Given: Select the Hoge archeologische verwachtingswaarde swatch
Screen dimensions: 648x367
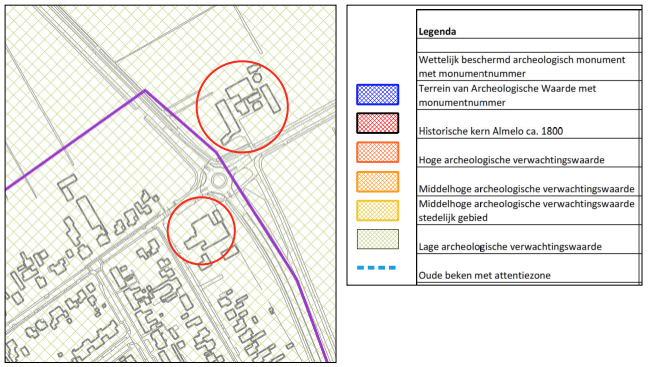Looking at the screenshot, I should pyautogui.click(x=377, y=152).
